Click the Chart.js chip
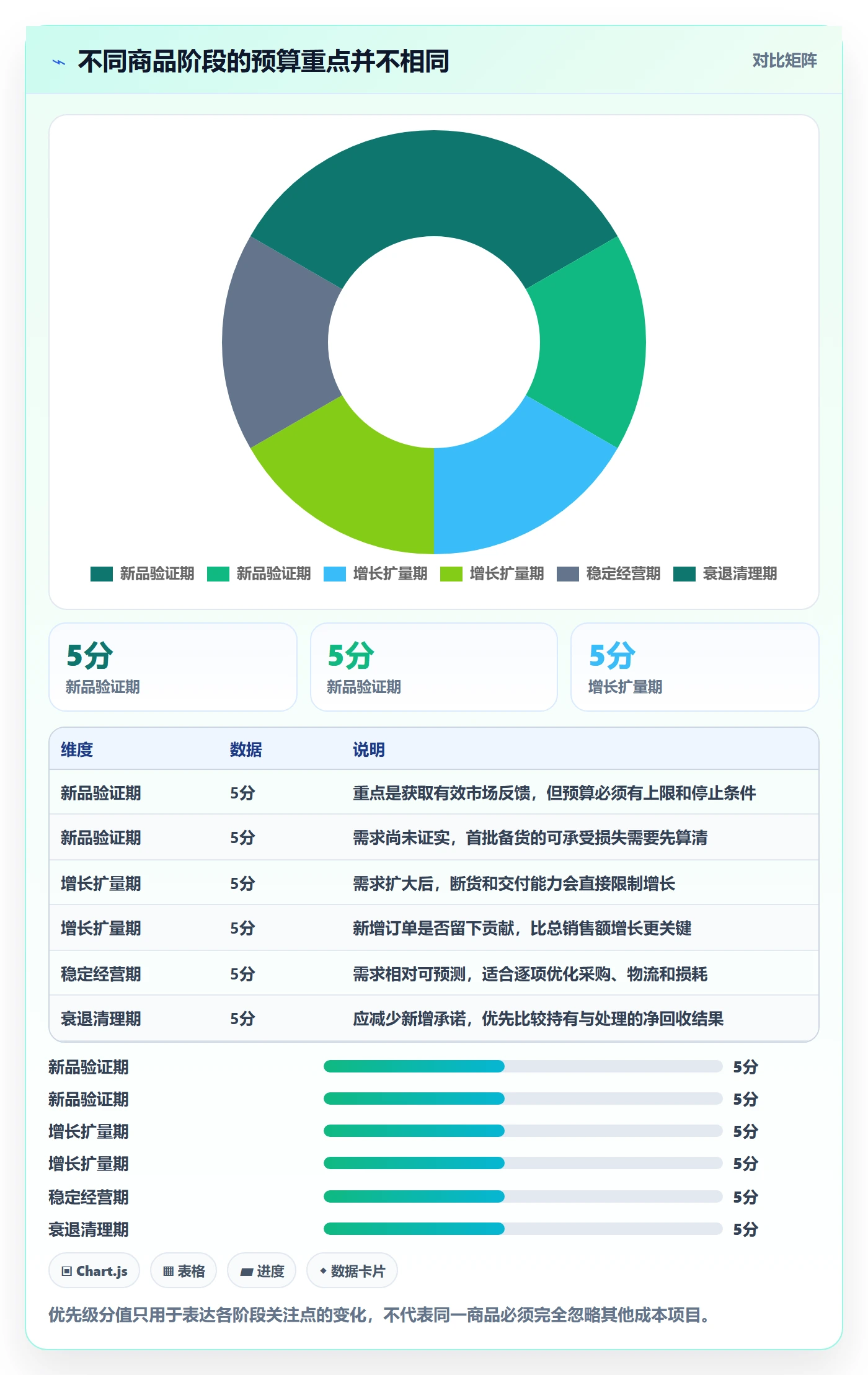The width and height of the screenshot is (868, 1375). [94, 1271]
